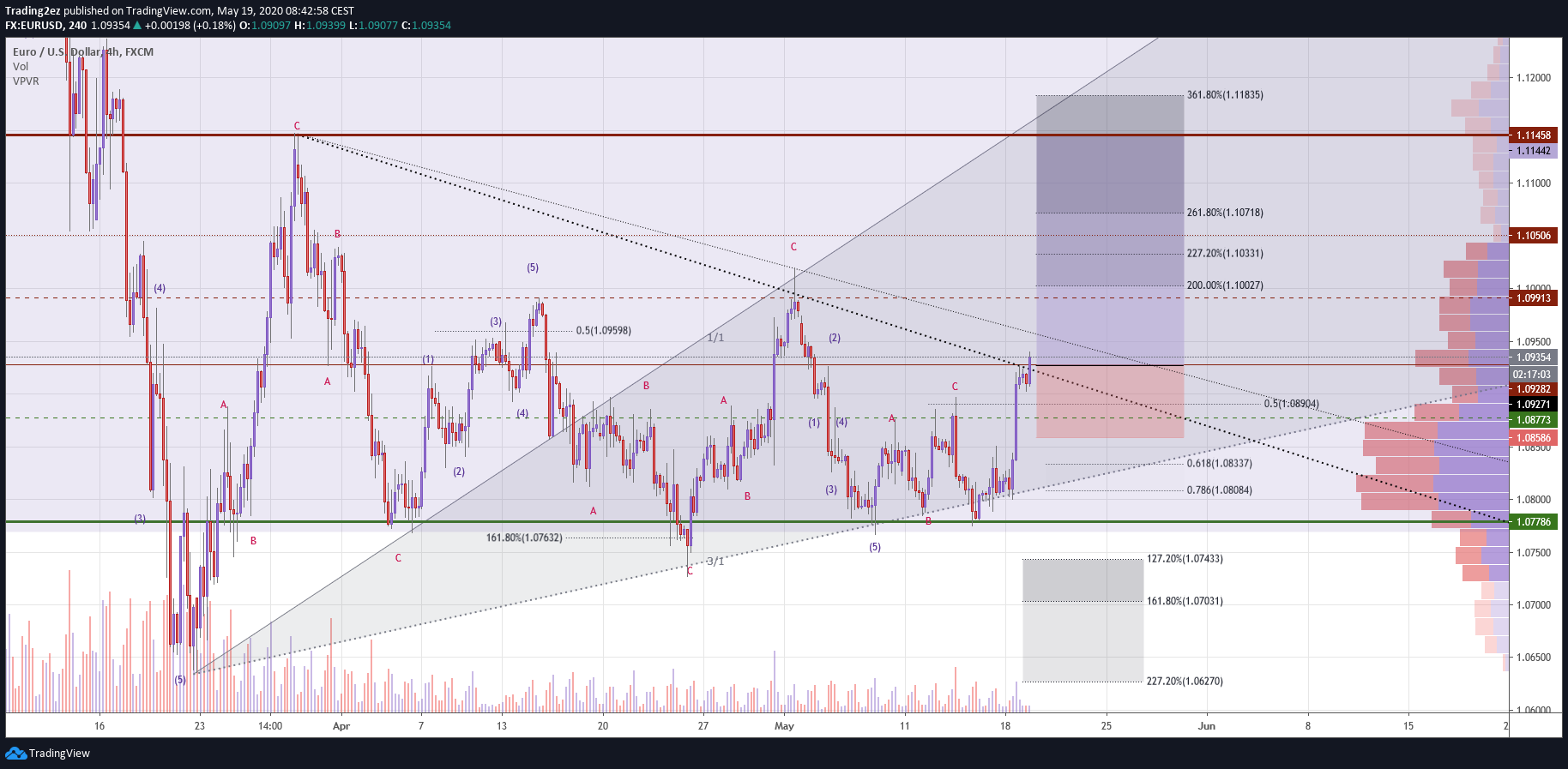The width and height of the screenshot is (1568, 769).
Task: Click the current price tag 1.09354
Action: (x=1533, y=357)
